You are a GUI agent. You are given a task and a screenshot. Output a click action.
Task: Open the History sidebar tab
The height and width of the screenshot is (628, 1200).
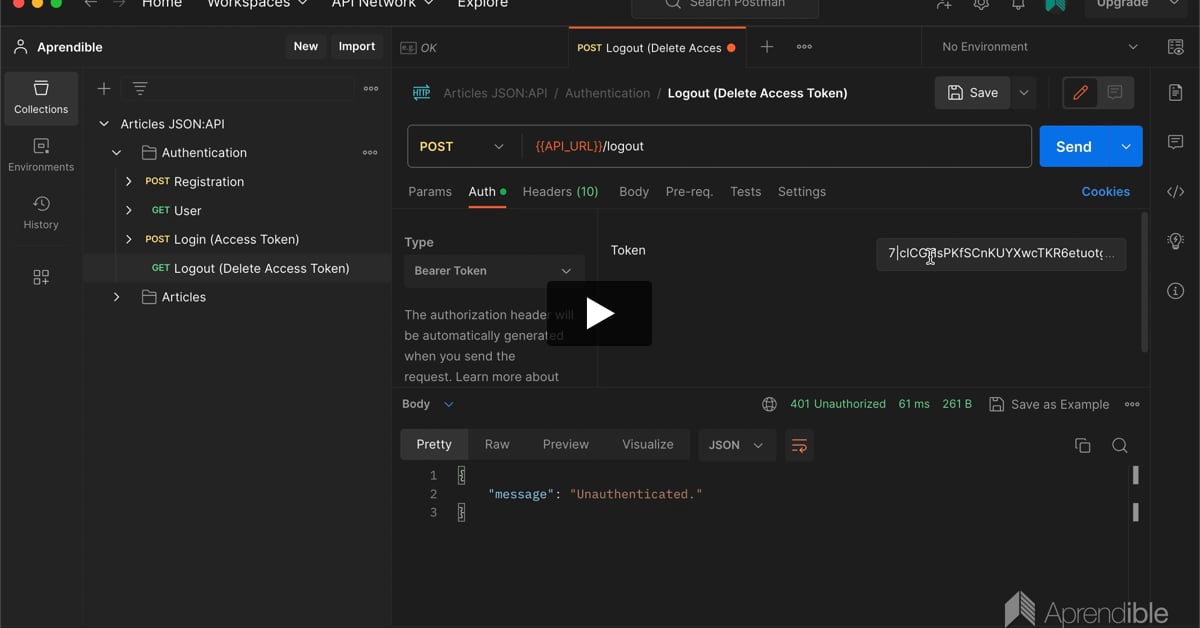(x=41, y=213)
